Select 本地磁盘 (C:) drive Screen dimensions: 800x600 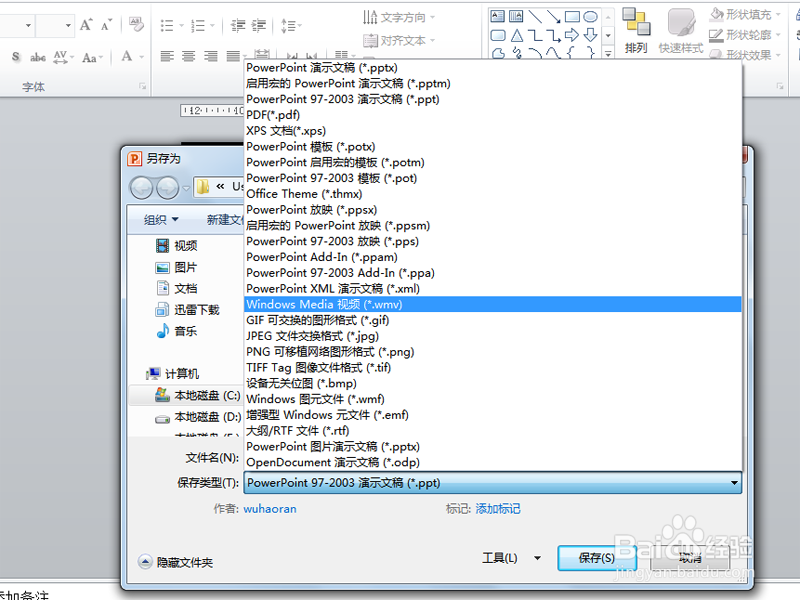click(x=197, y=395)
